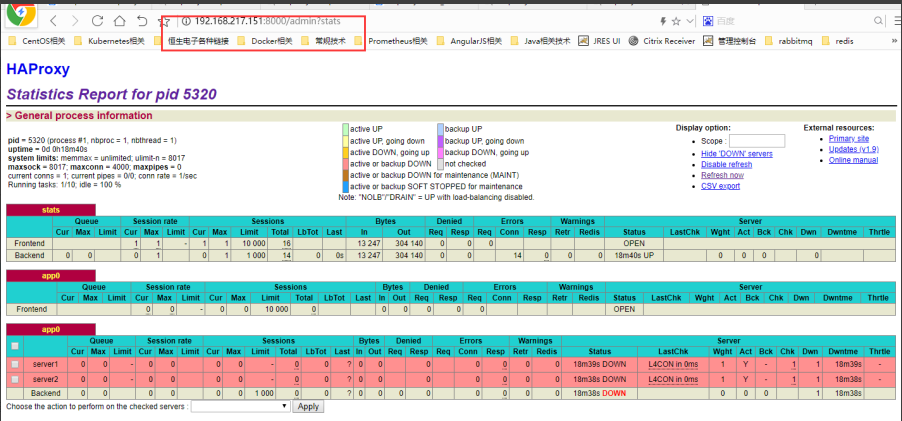Open the home page icon
Viewport: 902px width, 421px height.
tap(119, 21)
